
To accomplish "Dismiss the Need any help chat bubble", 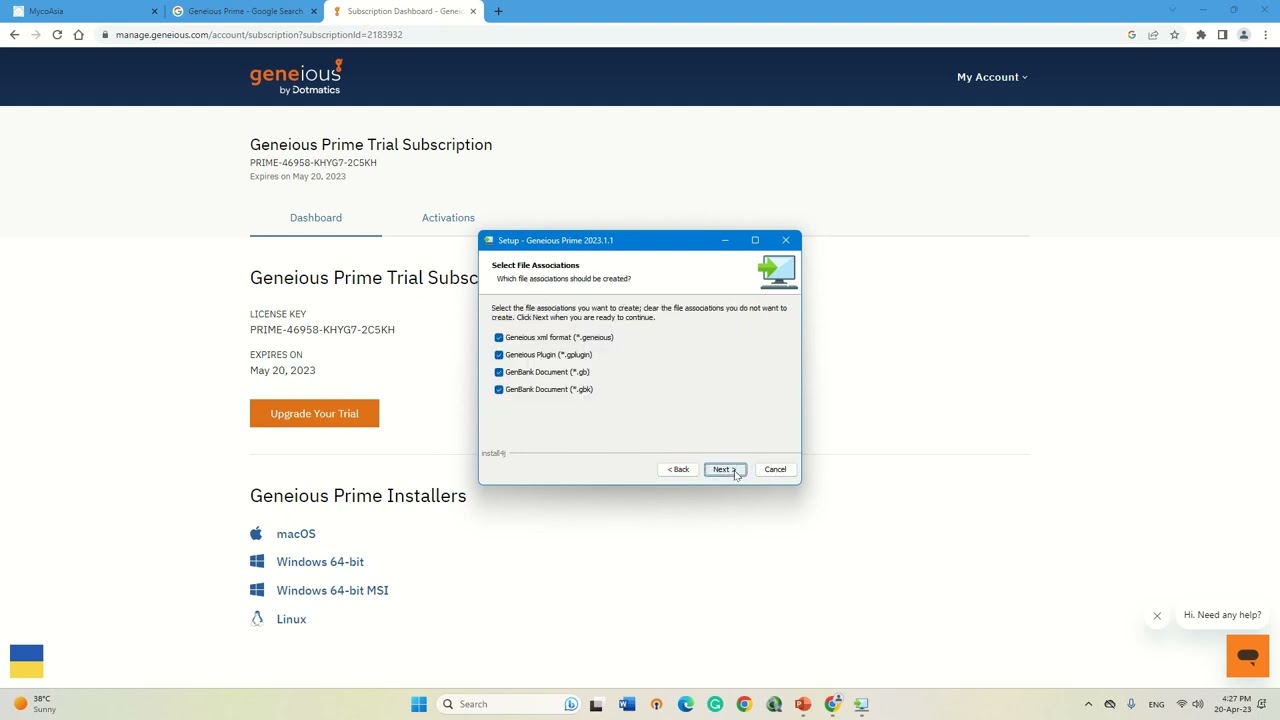I will tap(1157, 616).
